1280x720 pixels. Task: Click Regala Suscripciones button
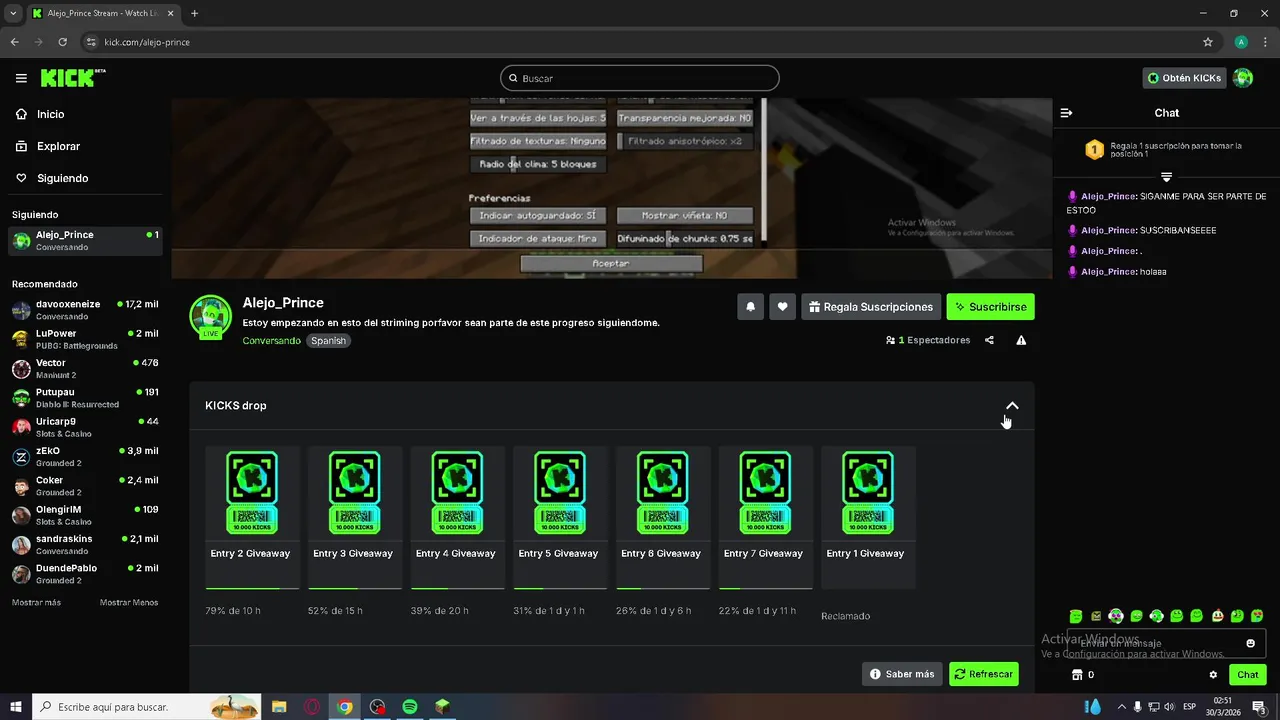(871, 307)
